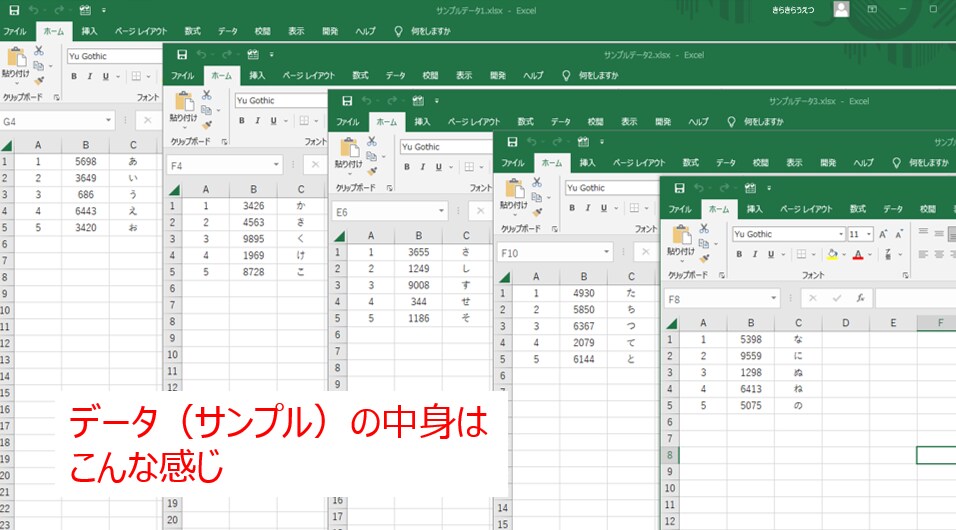Increase font size in frontmost F8 window
956x530 pixels.
pos(883,234)
